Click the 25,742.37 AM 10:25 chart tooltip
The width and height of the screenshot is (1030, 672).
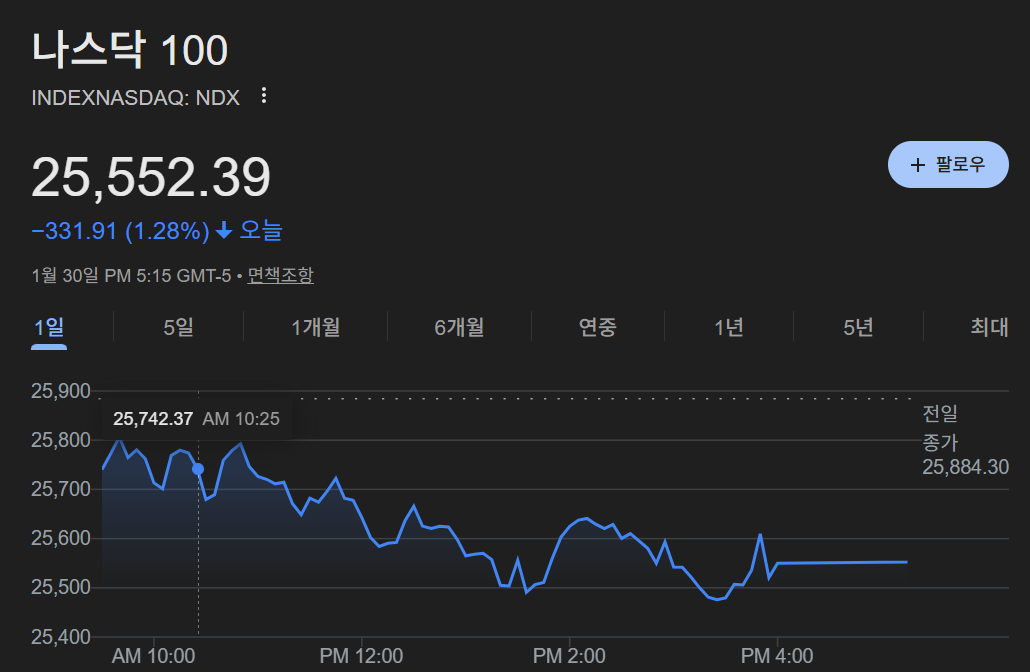(196, 418)
